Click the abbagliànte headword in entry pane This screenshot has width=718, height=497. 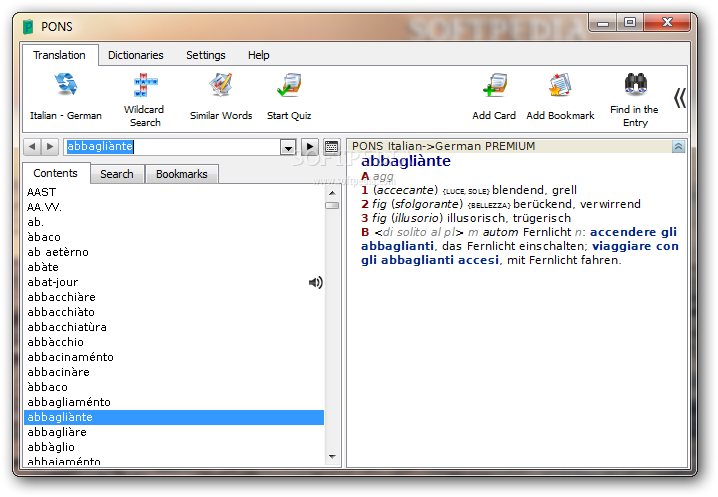[x=406, y=161]
